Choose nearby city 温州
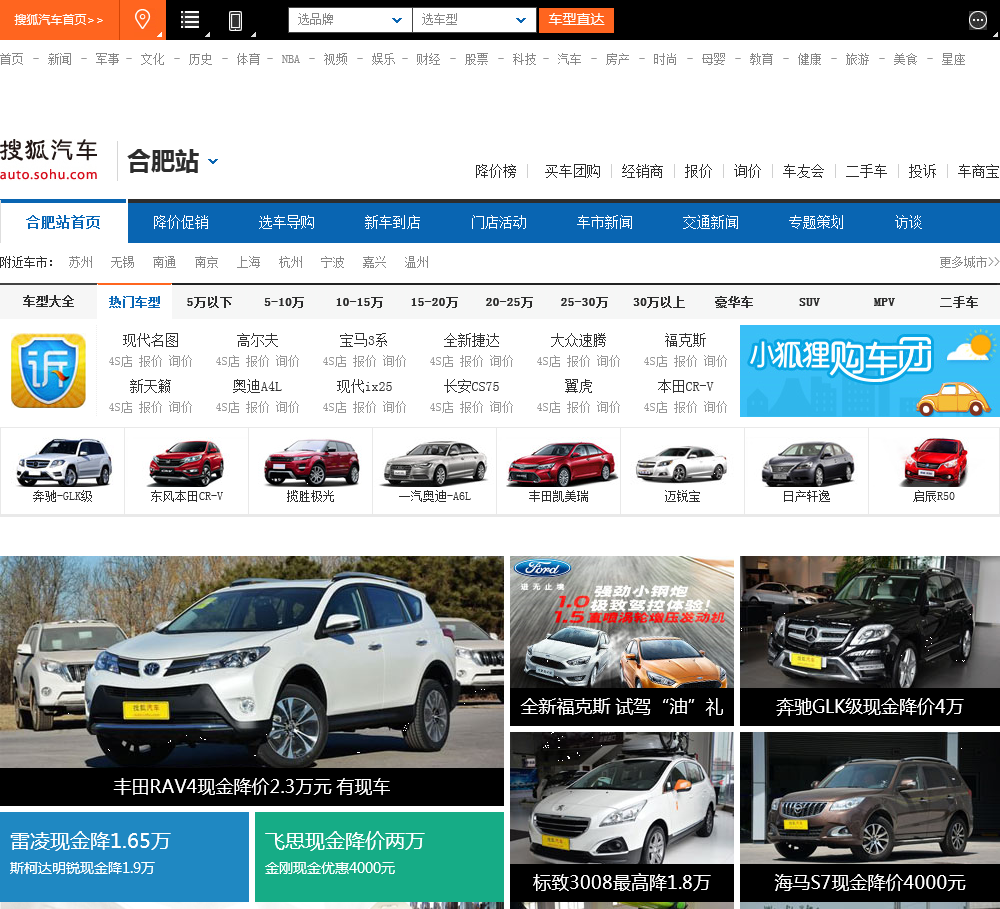The image size is (1000, 909). click(x=416, y=262)
